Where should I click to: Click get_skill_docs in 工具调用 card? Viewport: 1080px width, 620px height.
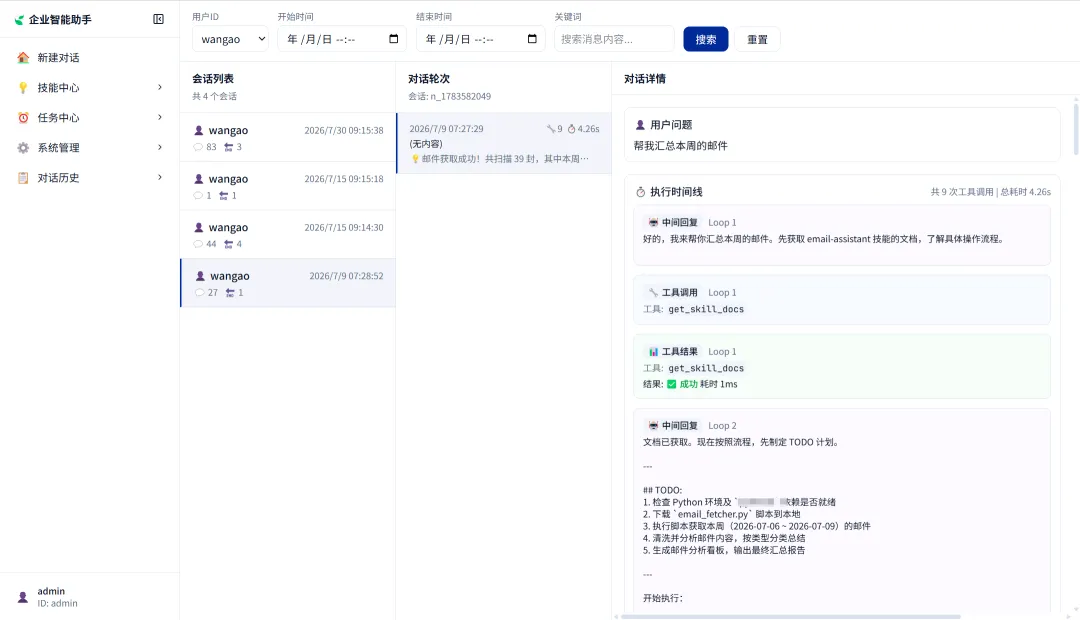[706, 309]
